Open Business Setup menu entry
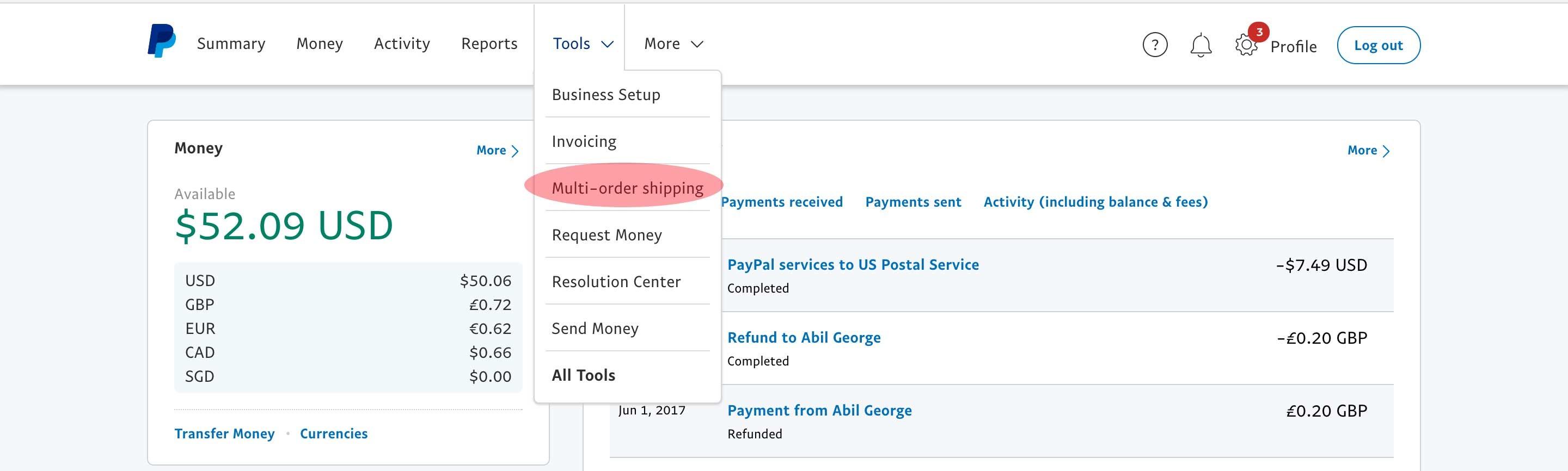This screenshot has height=471, width=1568. (605, 95)
